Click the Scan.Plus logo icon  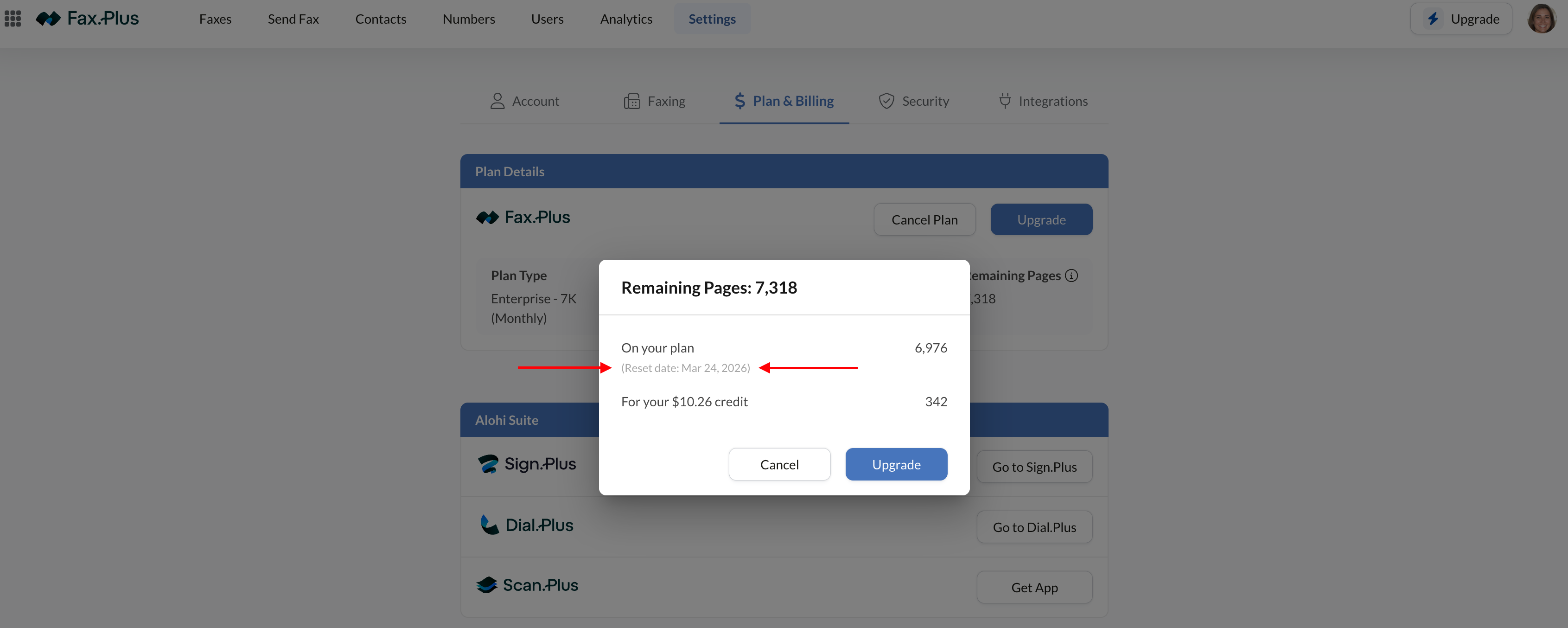[x=487, y=585]
